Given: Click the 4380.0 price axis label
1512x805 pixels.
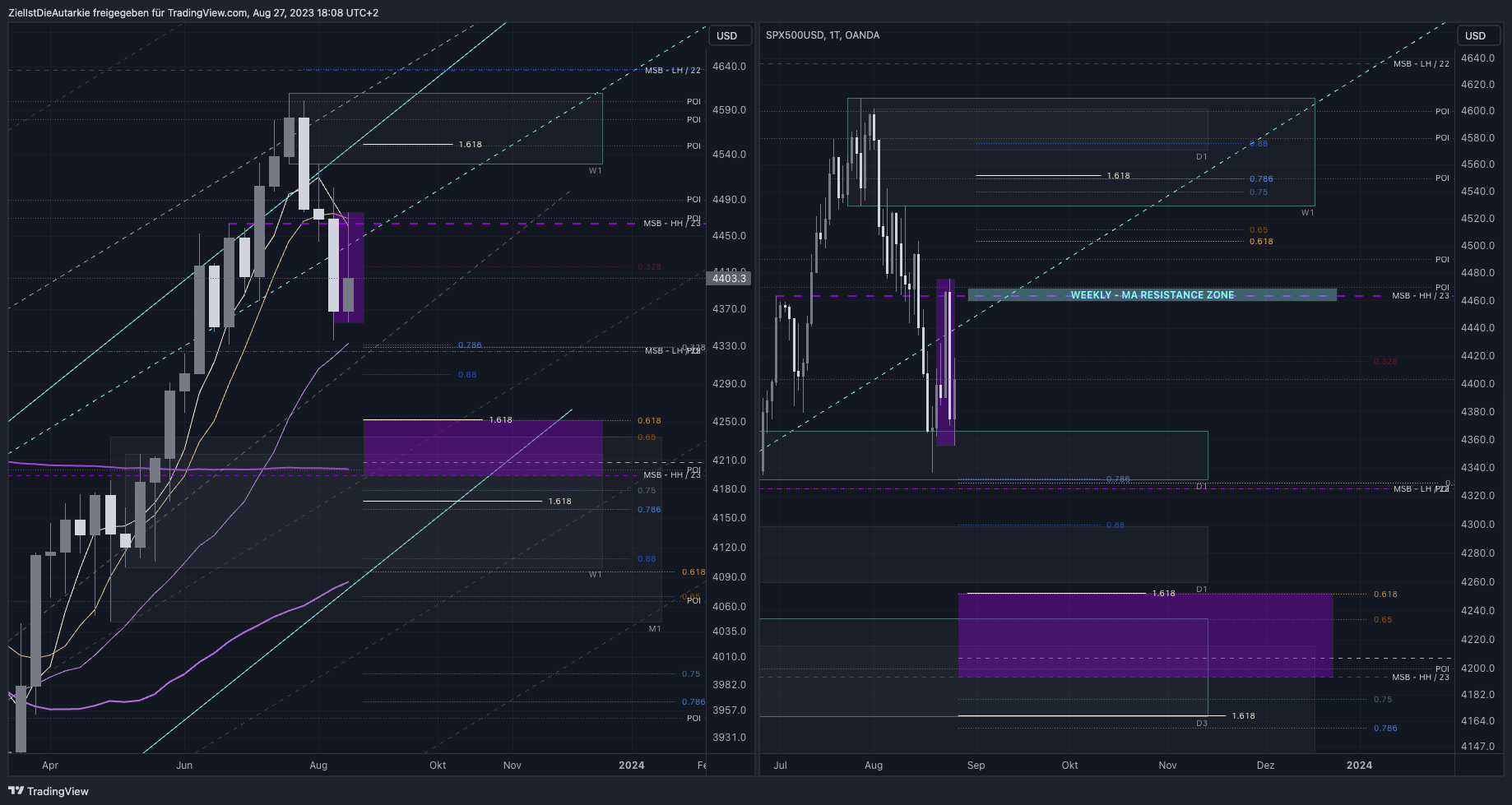Looking at the screenshot, I should 1477,412.
